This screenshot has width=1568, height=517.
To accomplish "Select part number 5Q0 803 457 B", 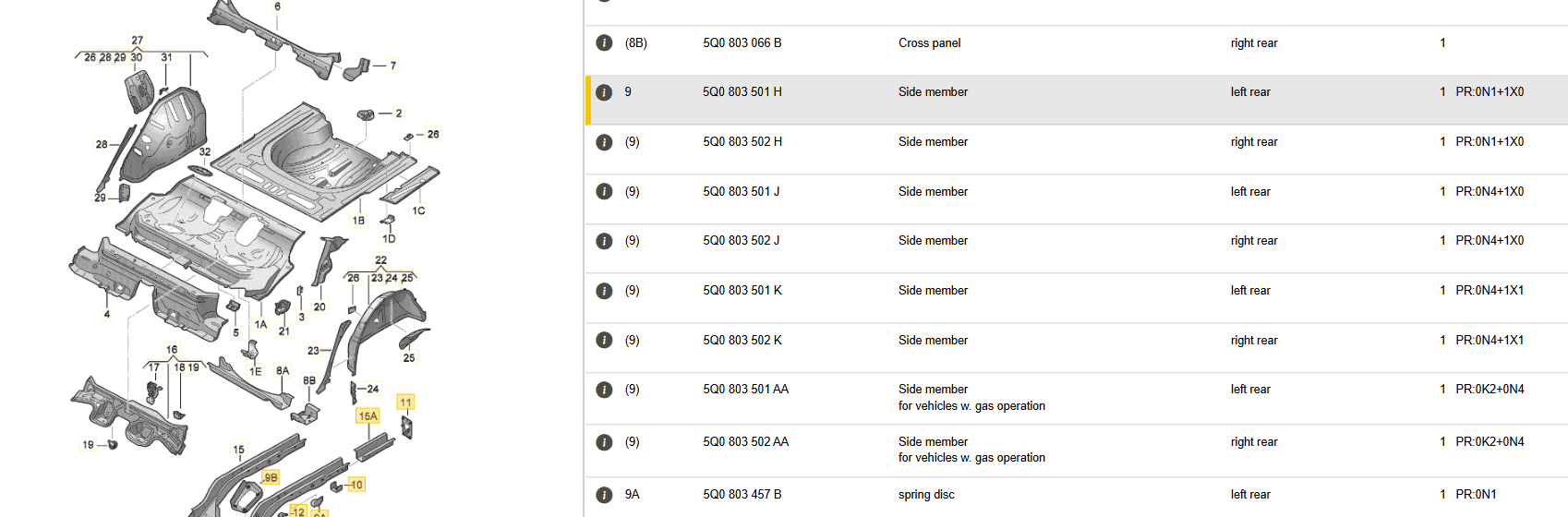I will click(742, 495).
